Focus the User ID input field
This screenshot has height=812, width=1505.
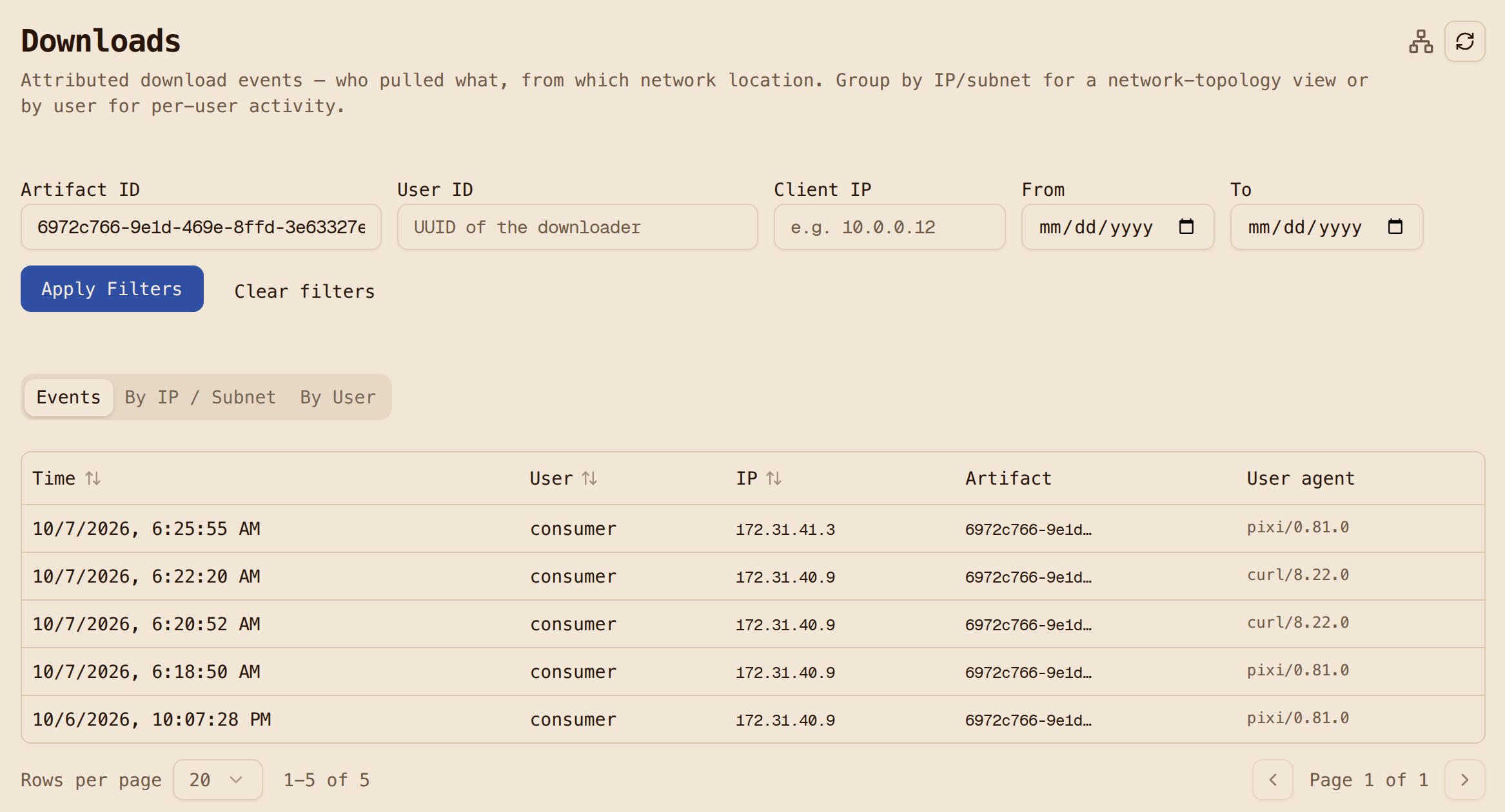[x=577, y=227]
